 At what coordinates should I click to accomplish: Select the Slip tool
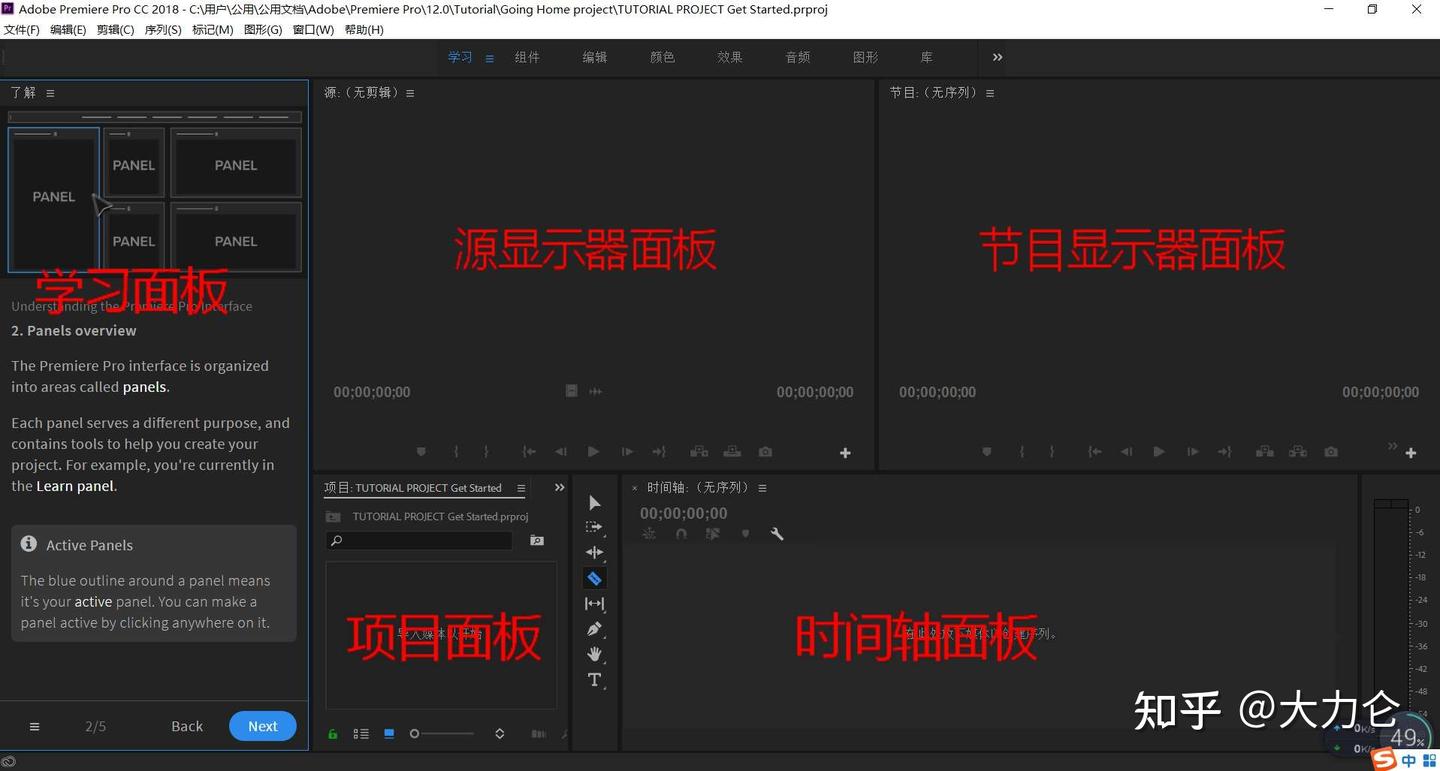[594, 603]
